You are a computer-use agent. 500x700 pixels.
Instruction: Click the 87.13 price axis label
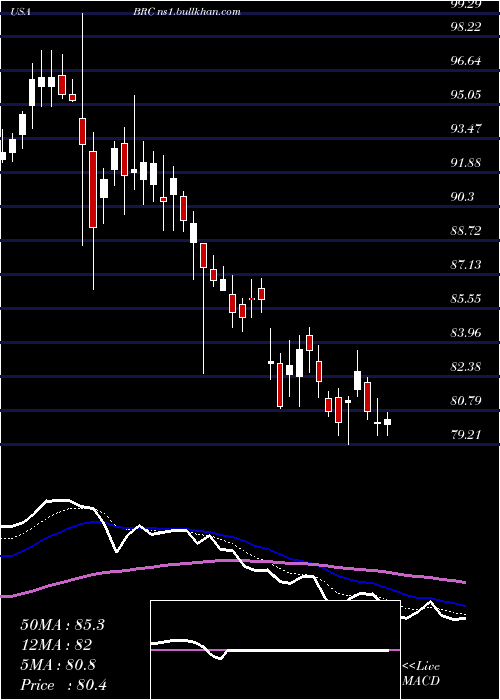click(x=467, y=264)
